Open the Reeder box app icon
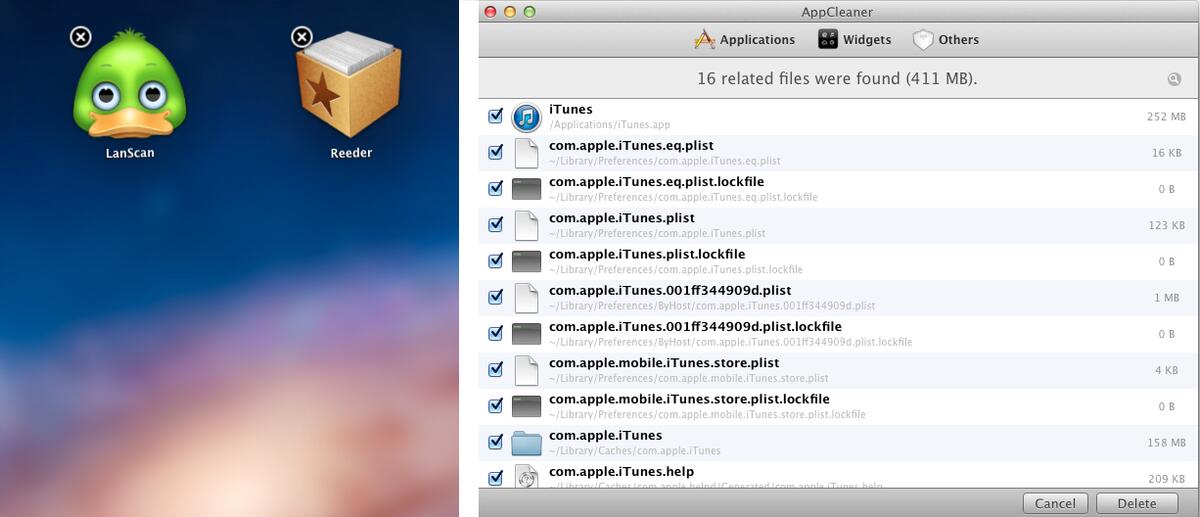This screenshot has height=517, width=1200. 350,83
